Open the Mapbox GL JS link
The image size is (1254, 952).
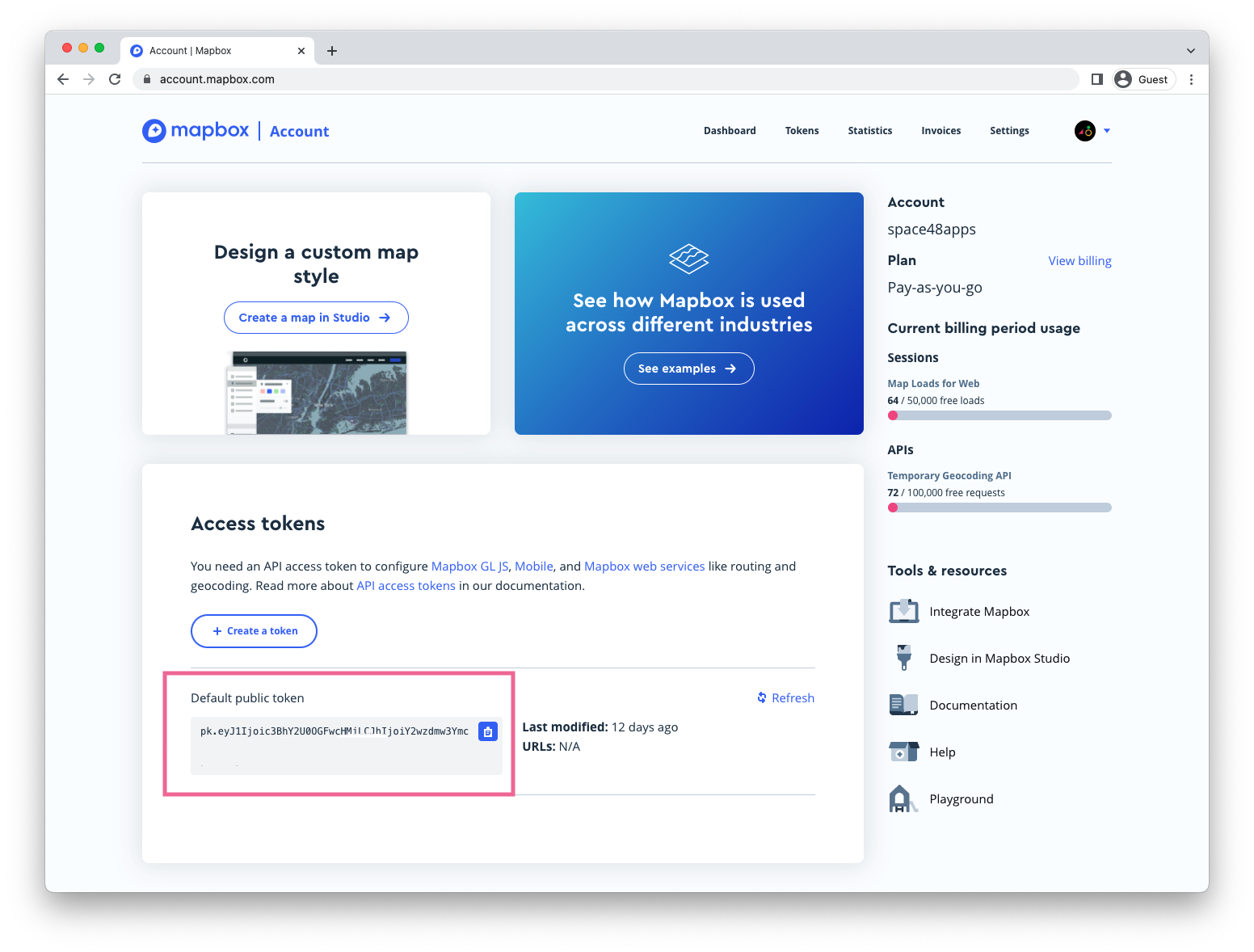click(470, 567)
